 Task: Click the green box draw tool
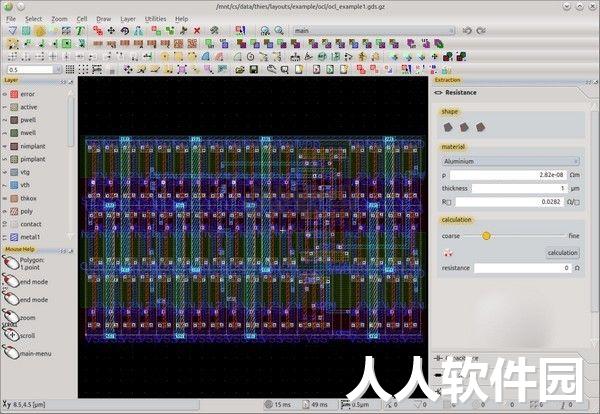point(26,31)
